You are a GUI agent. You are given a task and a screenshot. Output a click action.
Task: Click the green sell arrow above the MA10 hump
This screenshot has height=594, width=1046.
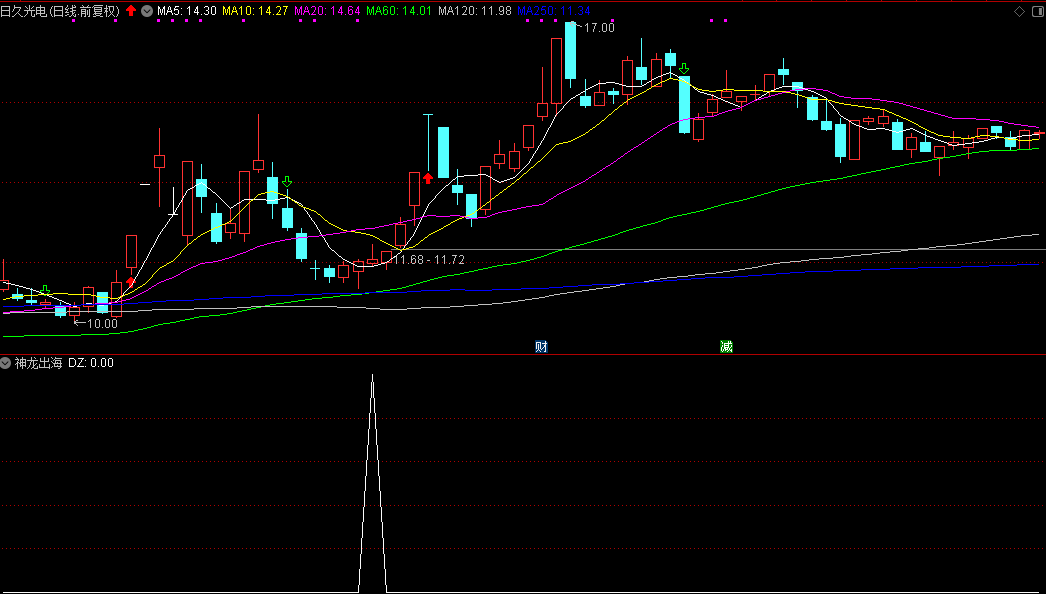pos(287,182)
